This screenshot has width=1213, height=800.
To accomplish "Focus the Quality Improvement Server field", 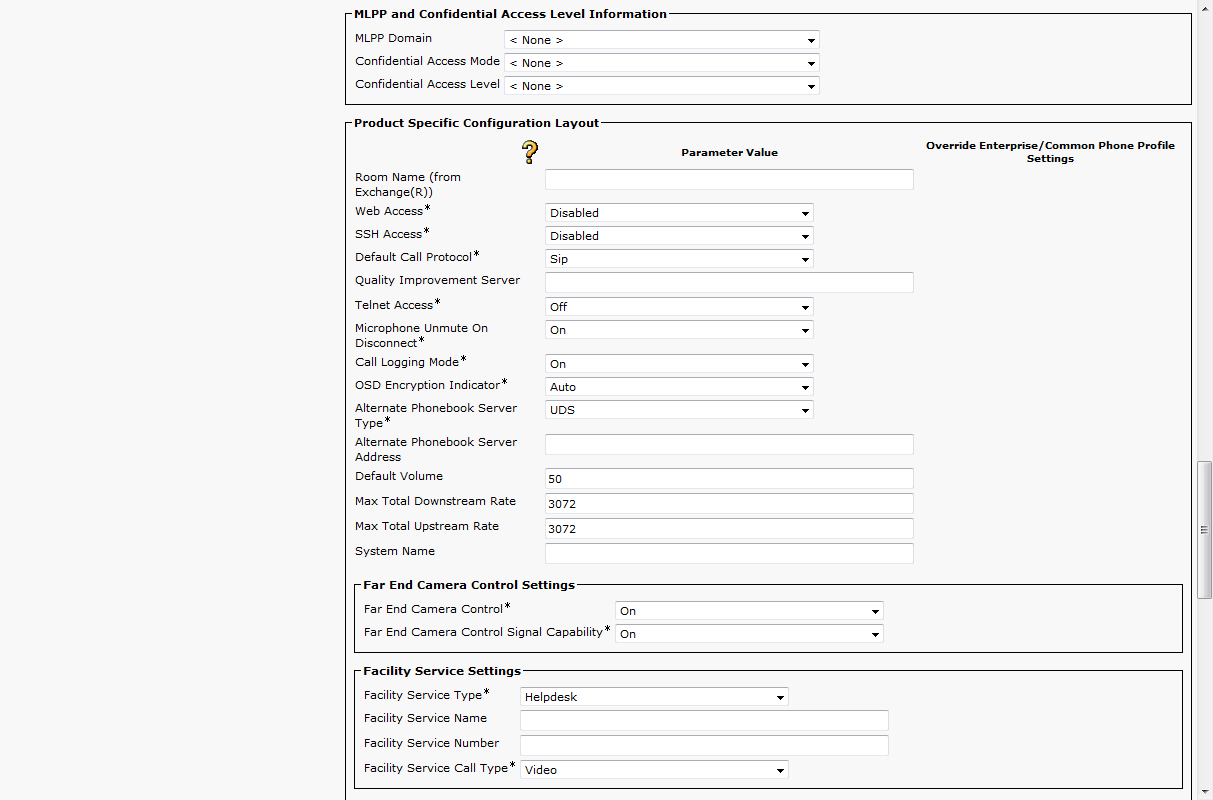I will point(729,283).
